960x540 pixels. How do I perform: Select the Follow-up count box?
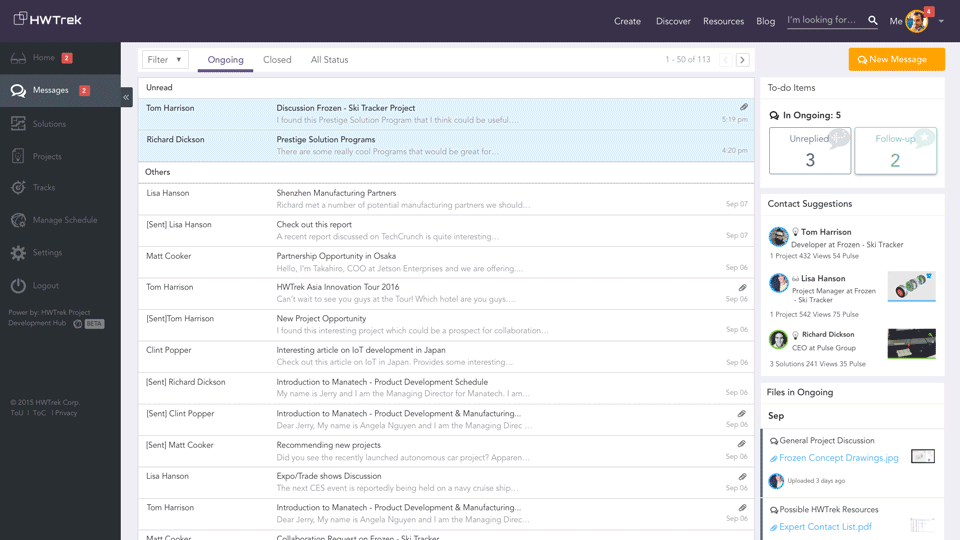click(895, 151)
